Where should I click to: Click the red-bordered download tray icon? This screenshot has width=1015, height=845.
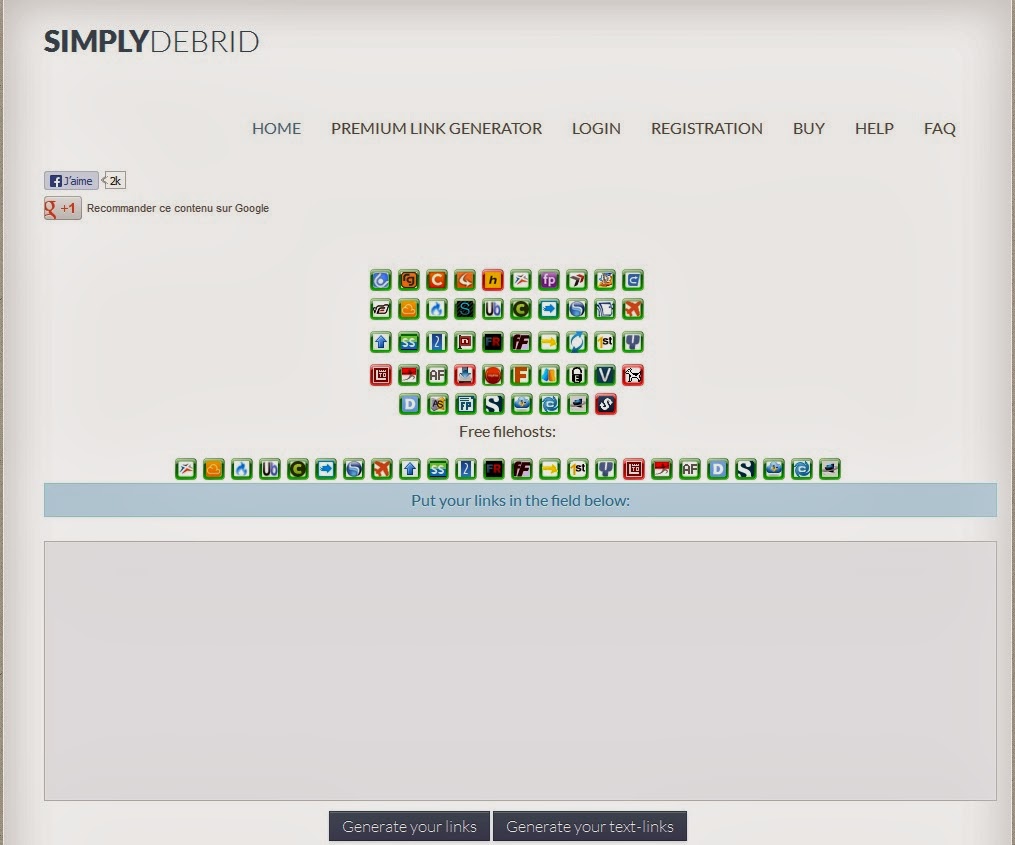[x=465, y=375]
